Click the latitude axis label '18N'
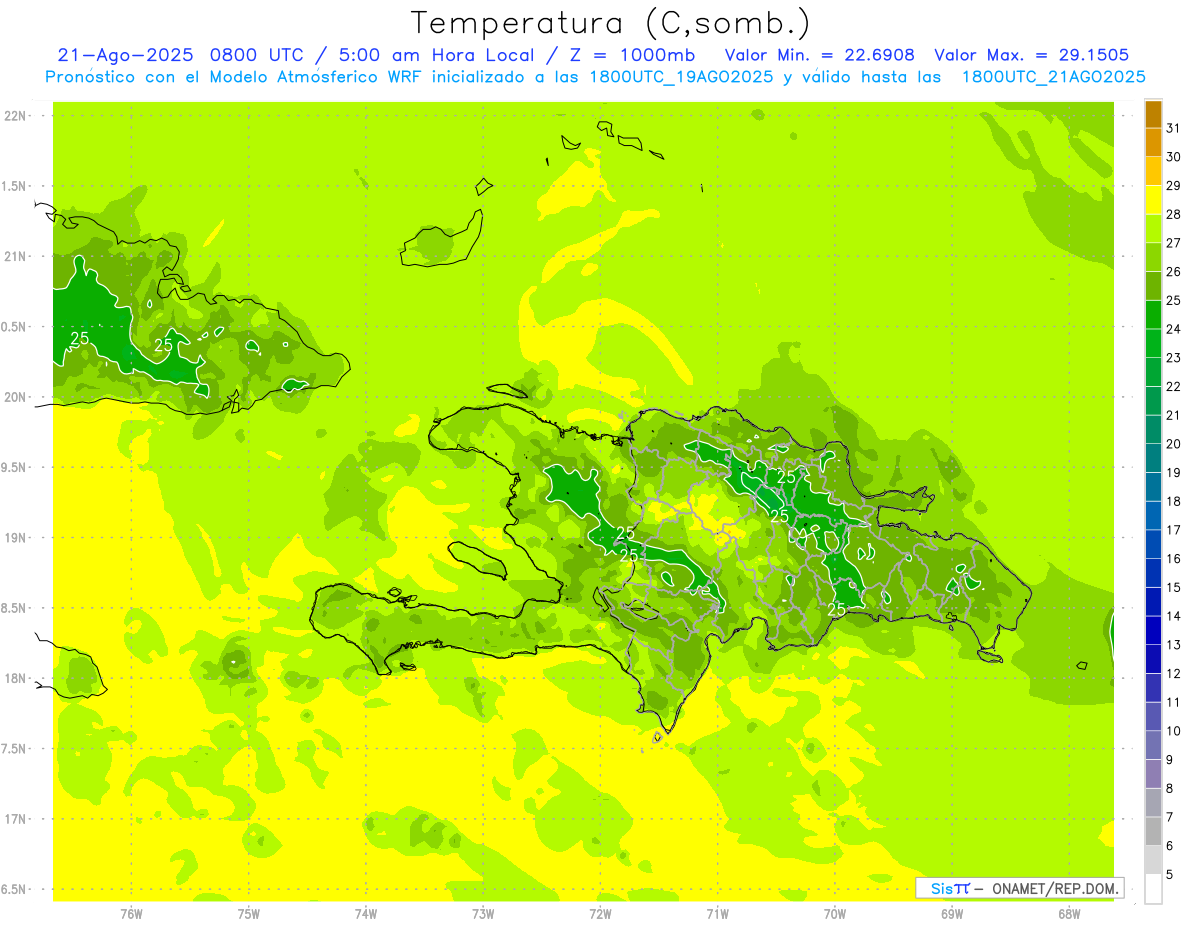1200x927 pixels. click(x=15, y=678)
